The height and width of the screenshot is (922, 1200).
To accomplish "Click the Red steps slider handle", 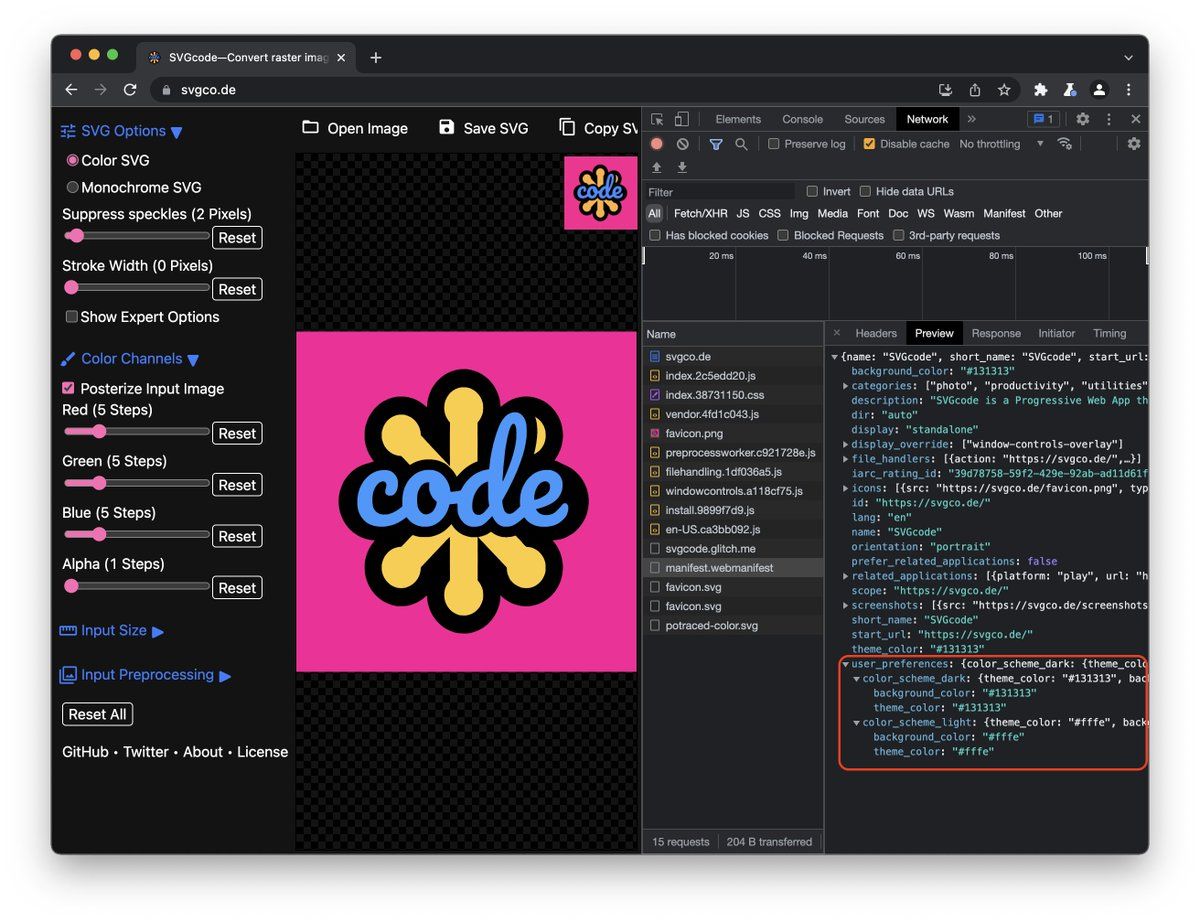I will pyautogui.click(x=98, y=431).
